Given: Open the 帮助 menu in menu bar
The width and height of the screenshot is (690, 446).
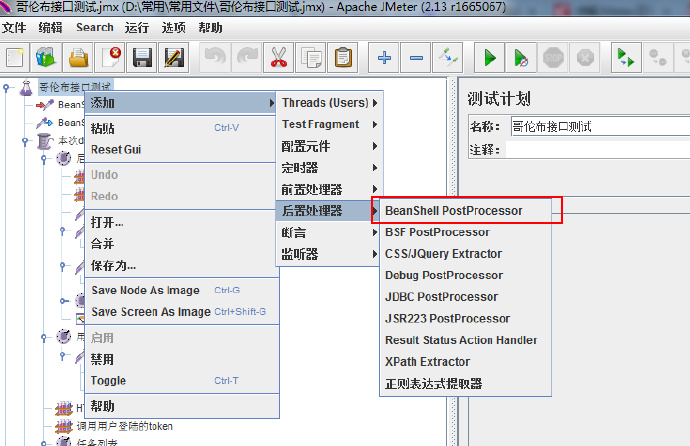Looking at the screenshot, I should click(x=210, y=28).
